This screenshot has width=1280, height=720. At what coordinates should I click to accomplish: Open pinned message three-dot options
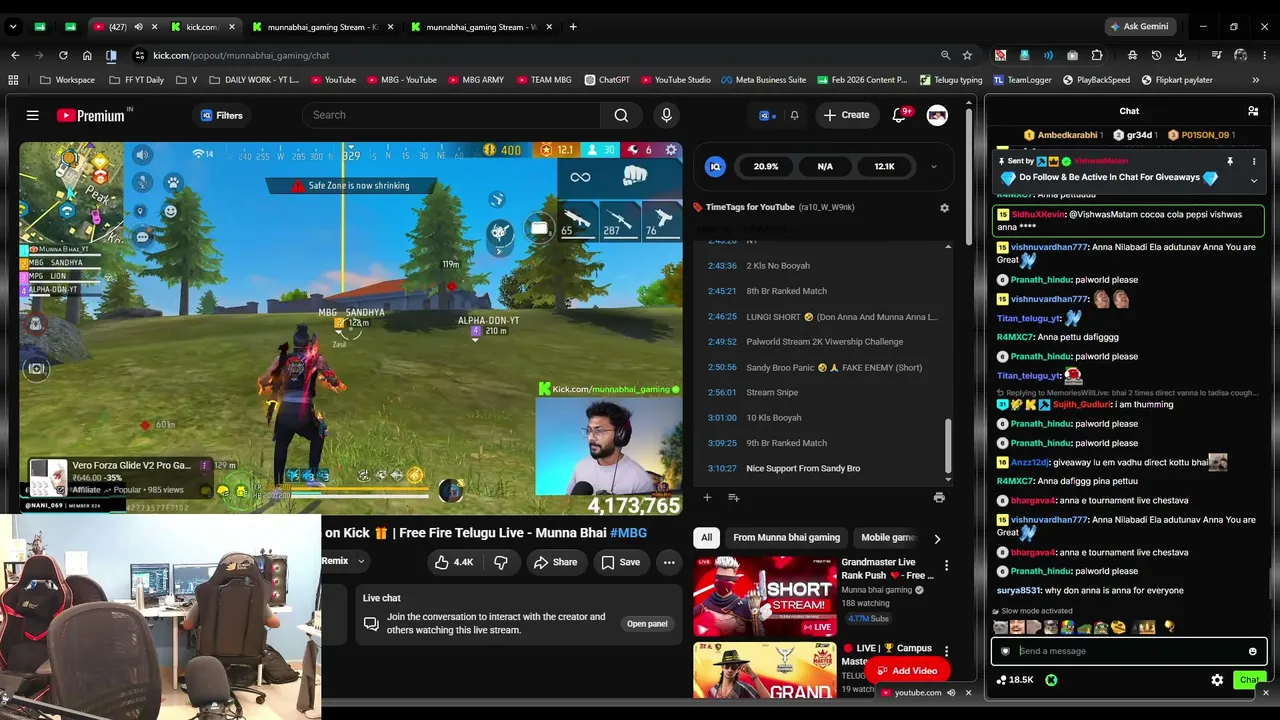1254,161
